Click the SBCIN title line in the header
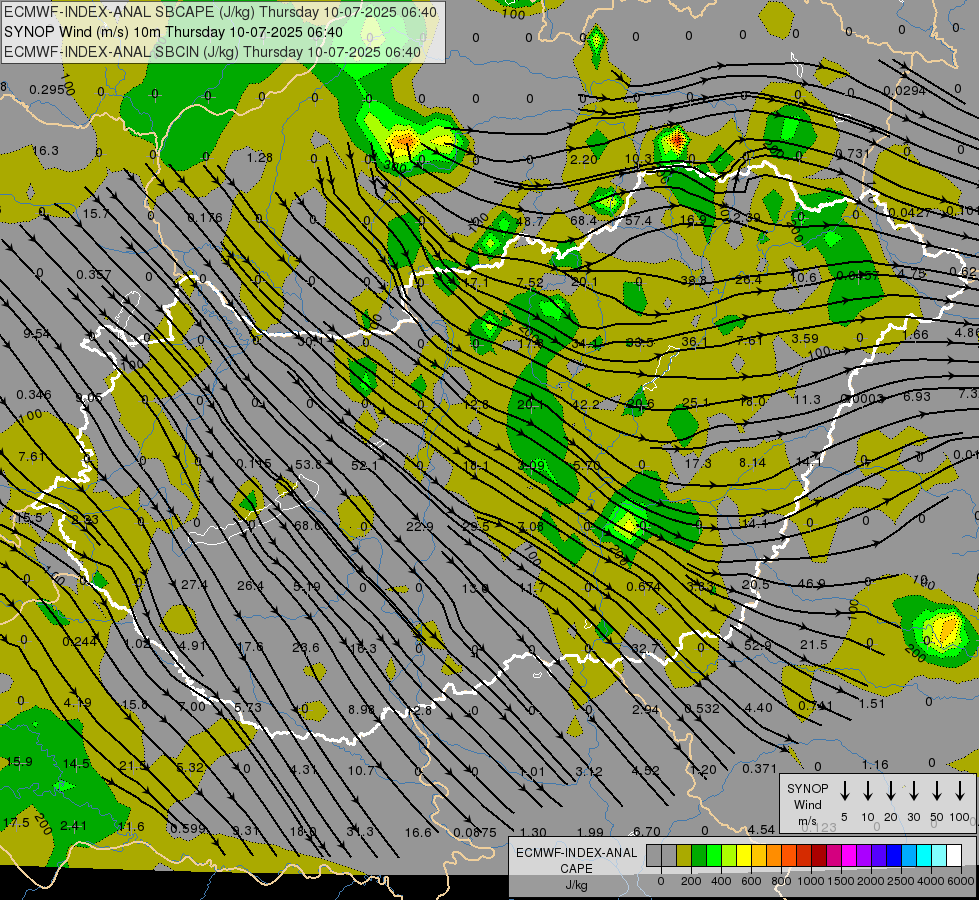This screenshot has height=900, width=979. [x=212, y=52]
